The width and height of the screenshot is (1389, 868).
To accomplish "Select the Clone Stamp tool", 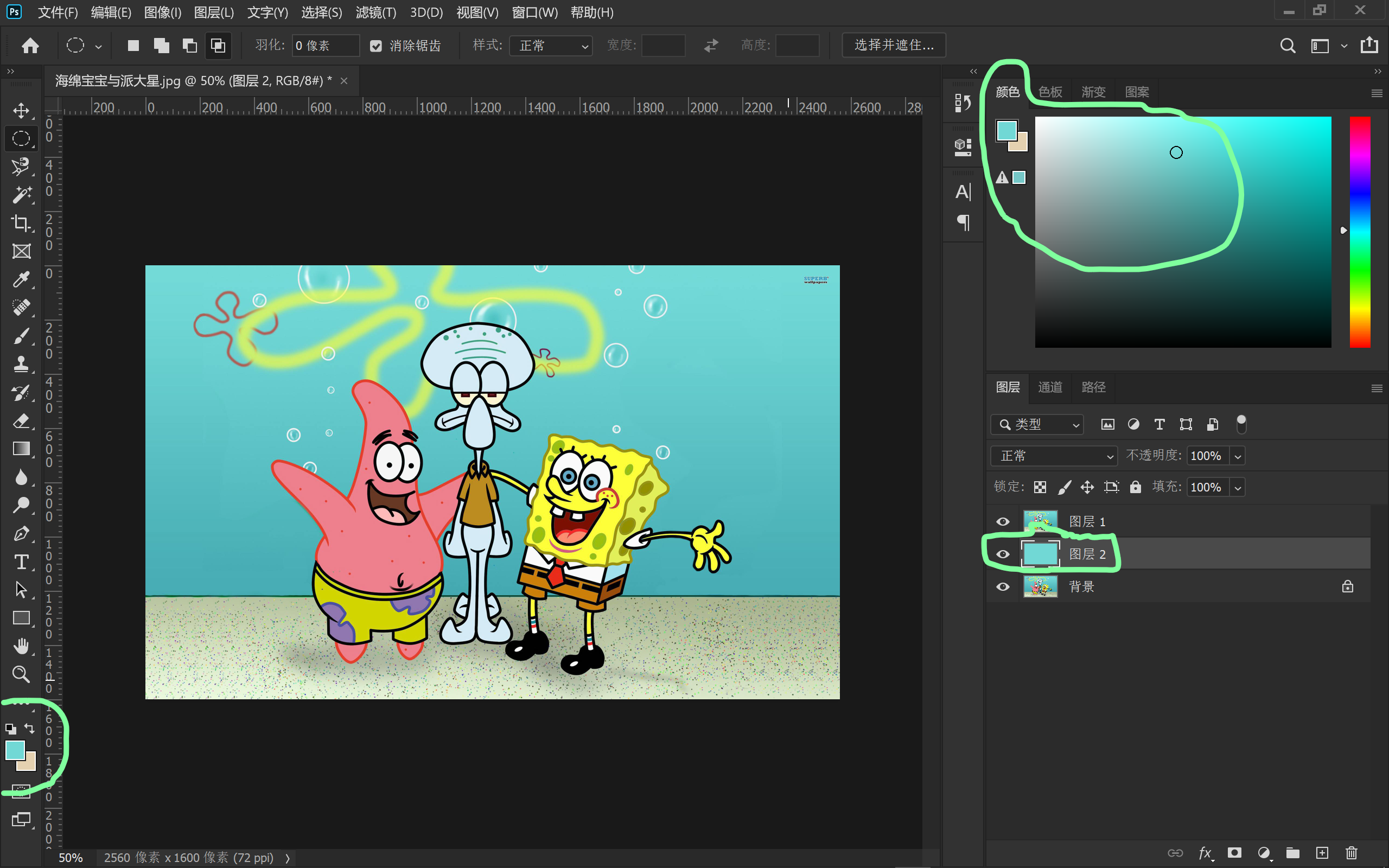I will coord(21,364).
